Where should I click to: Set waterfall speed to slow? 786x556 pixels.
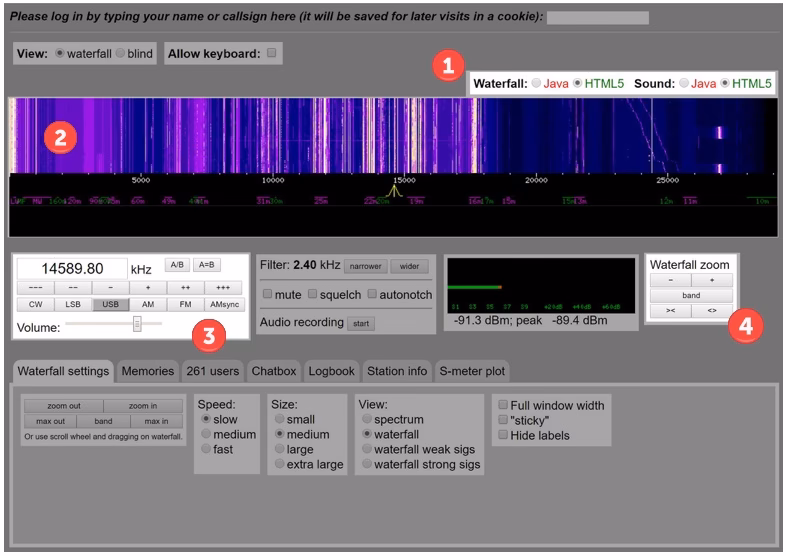click(206, 419)
